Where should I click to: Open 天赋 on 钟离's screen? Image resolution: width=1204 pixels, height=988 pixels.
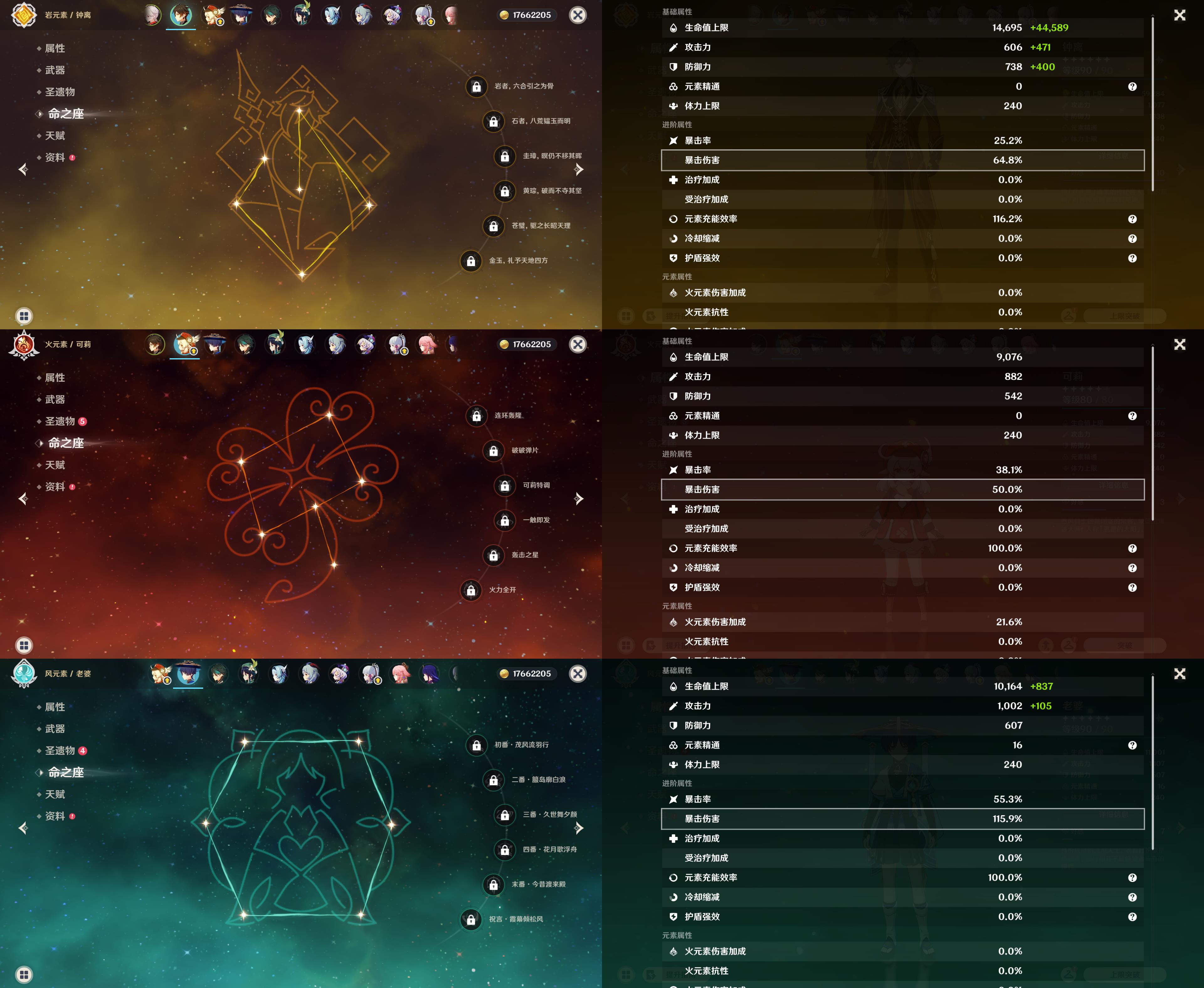[x=55, y=135]
